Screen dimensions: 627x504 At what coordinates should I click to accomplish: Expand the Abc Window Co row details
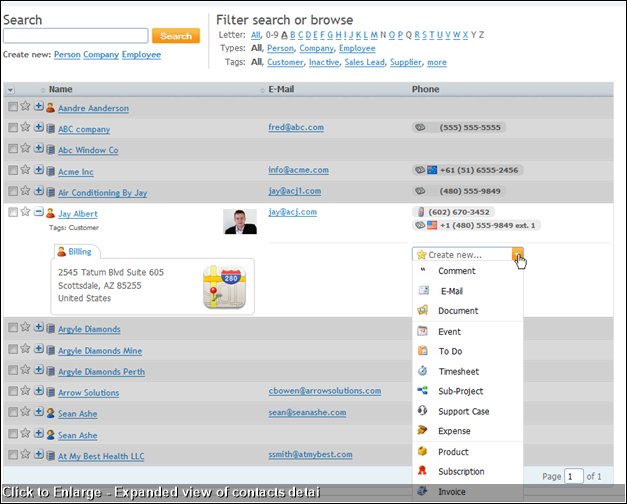(38, 150)
